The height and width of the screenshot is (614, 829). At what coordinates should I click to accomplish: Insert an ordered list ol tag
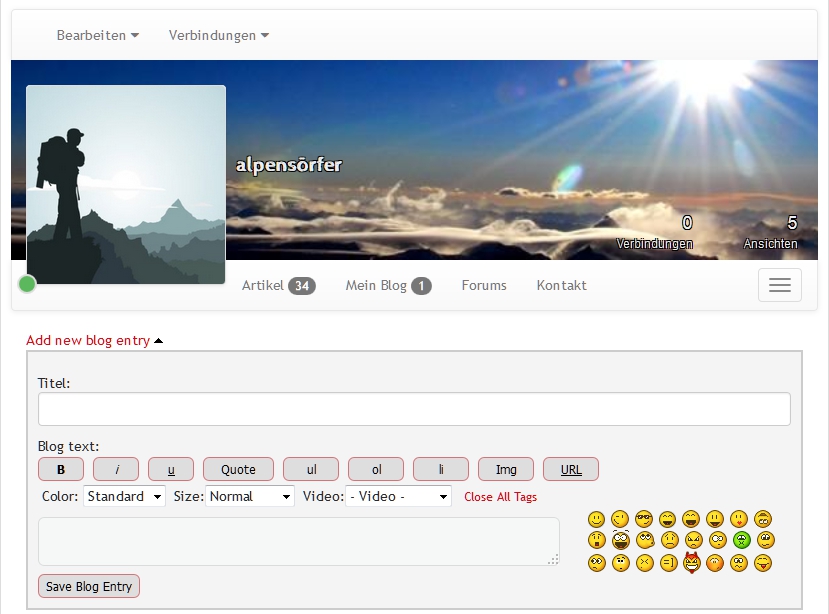click(x=376, y=469)
